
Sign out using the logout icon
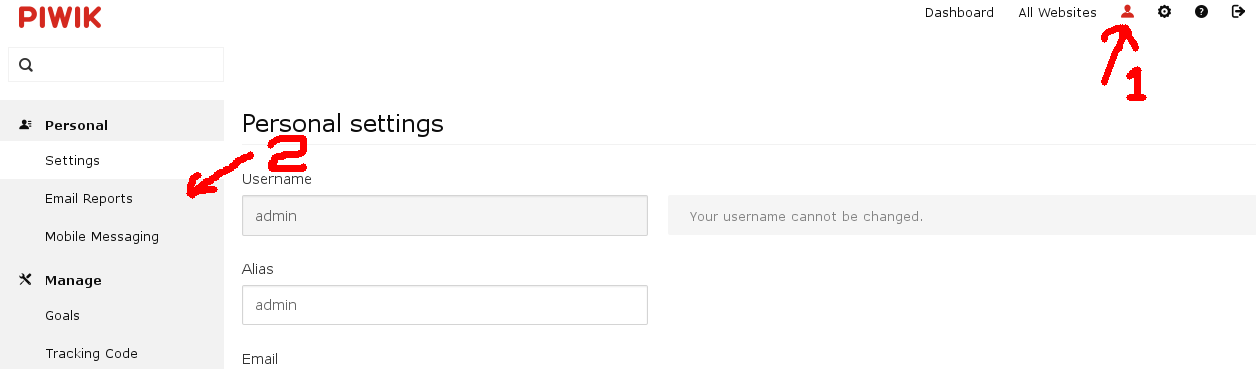click(1238, 12)
